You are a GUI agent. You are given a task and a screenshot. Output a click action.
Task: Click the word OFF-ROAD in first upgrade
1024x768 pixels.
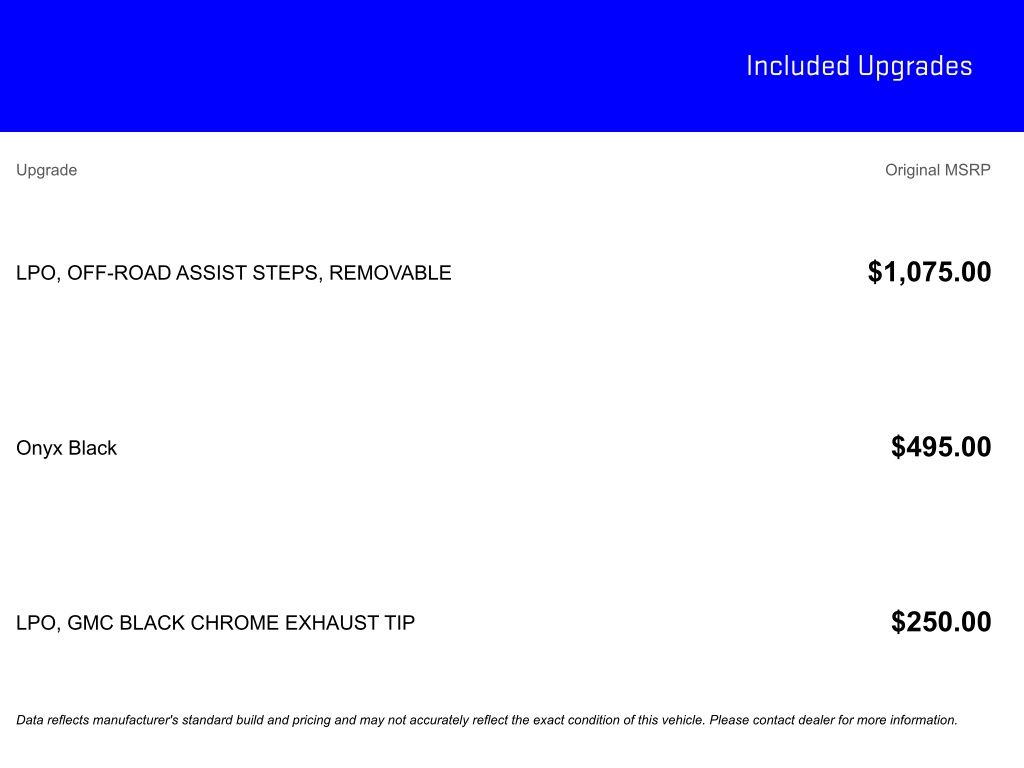[118, 272]
